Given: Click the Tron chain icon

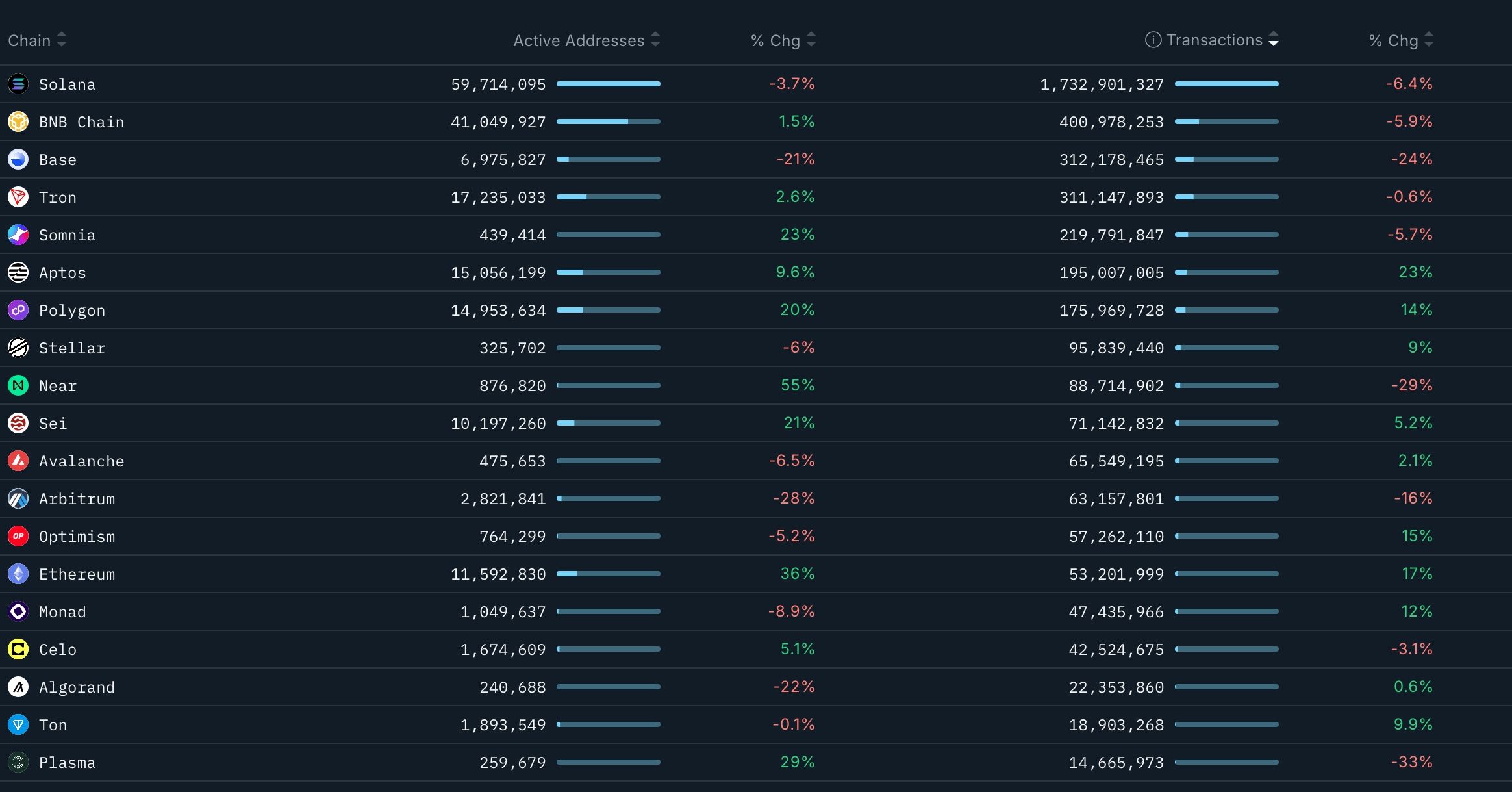Looking at the screenshot, I should point(18,197).
